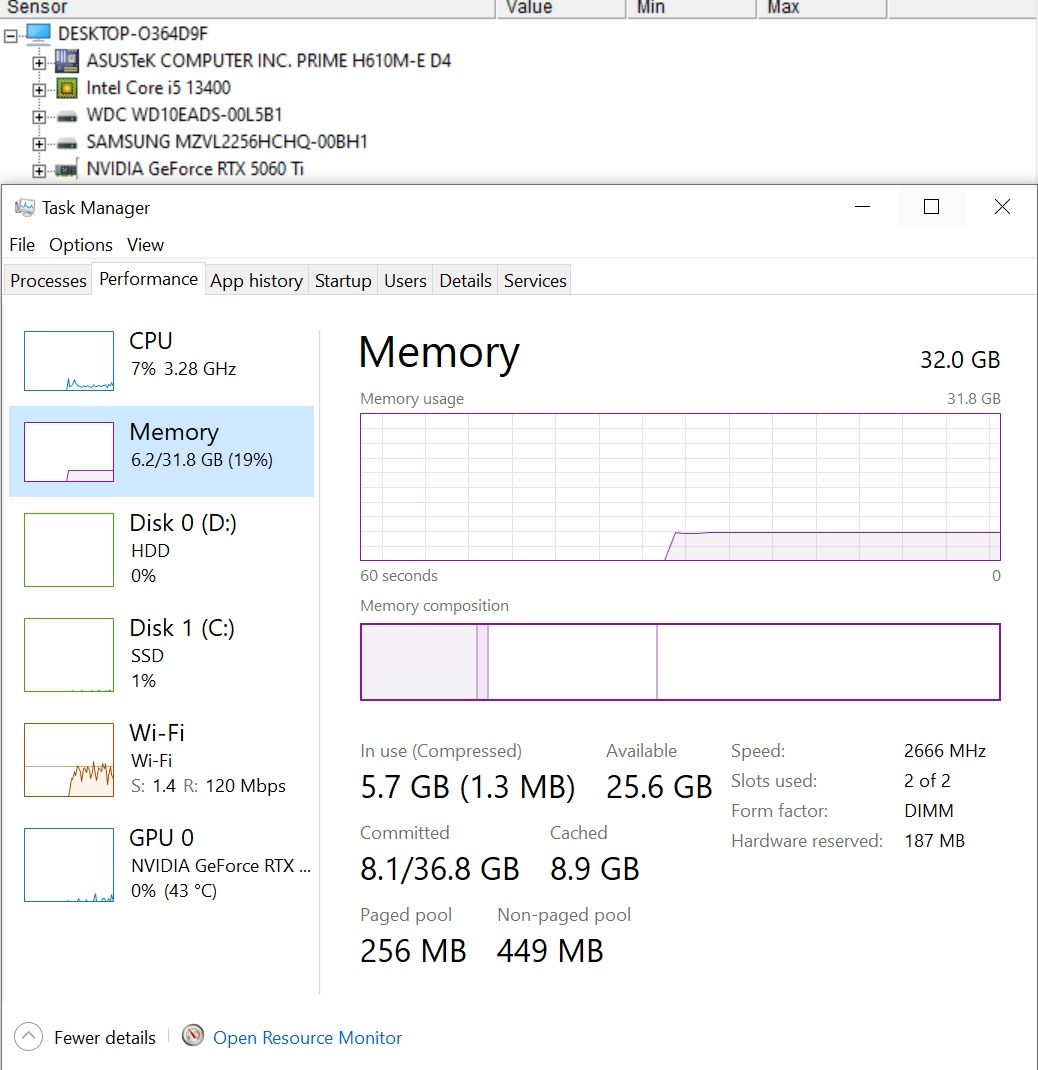Expand the NVIDIA GeForce RTX 5060 Ti node
Image resolution: width=1038 pixels, height=1070 pixels.
[x=40, y=171]
